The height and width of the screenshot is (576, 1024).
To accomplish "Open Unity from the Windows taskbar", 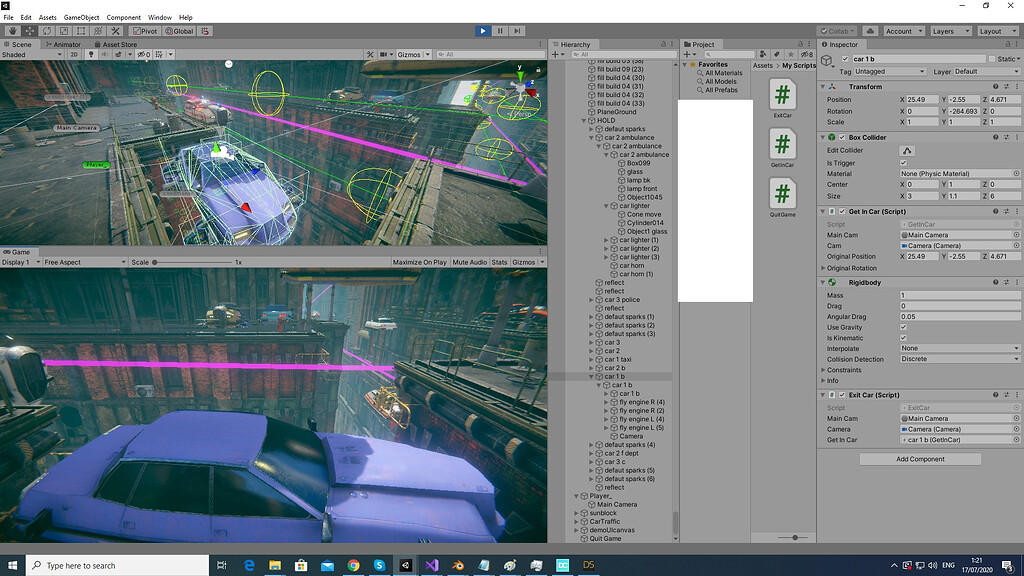I will [x=406, y=565].
